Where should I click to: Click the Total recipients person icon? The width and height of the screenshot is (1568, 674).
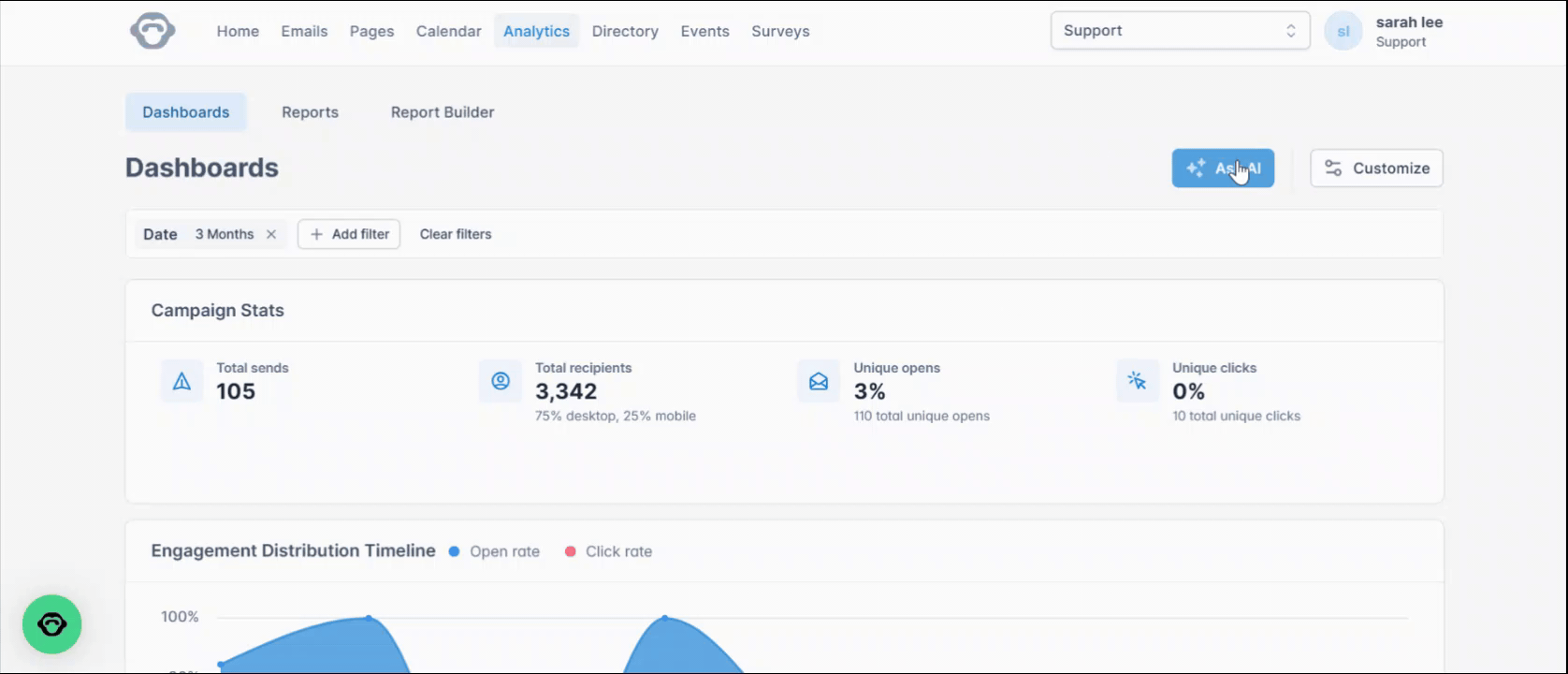pos(501,381)
